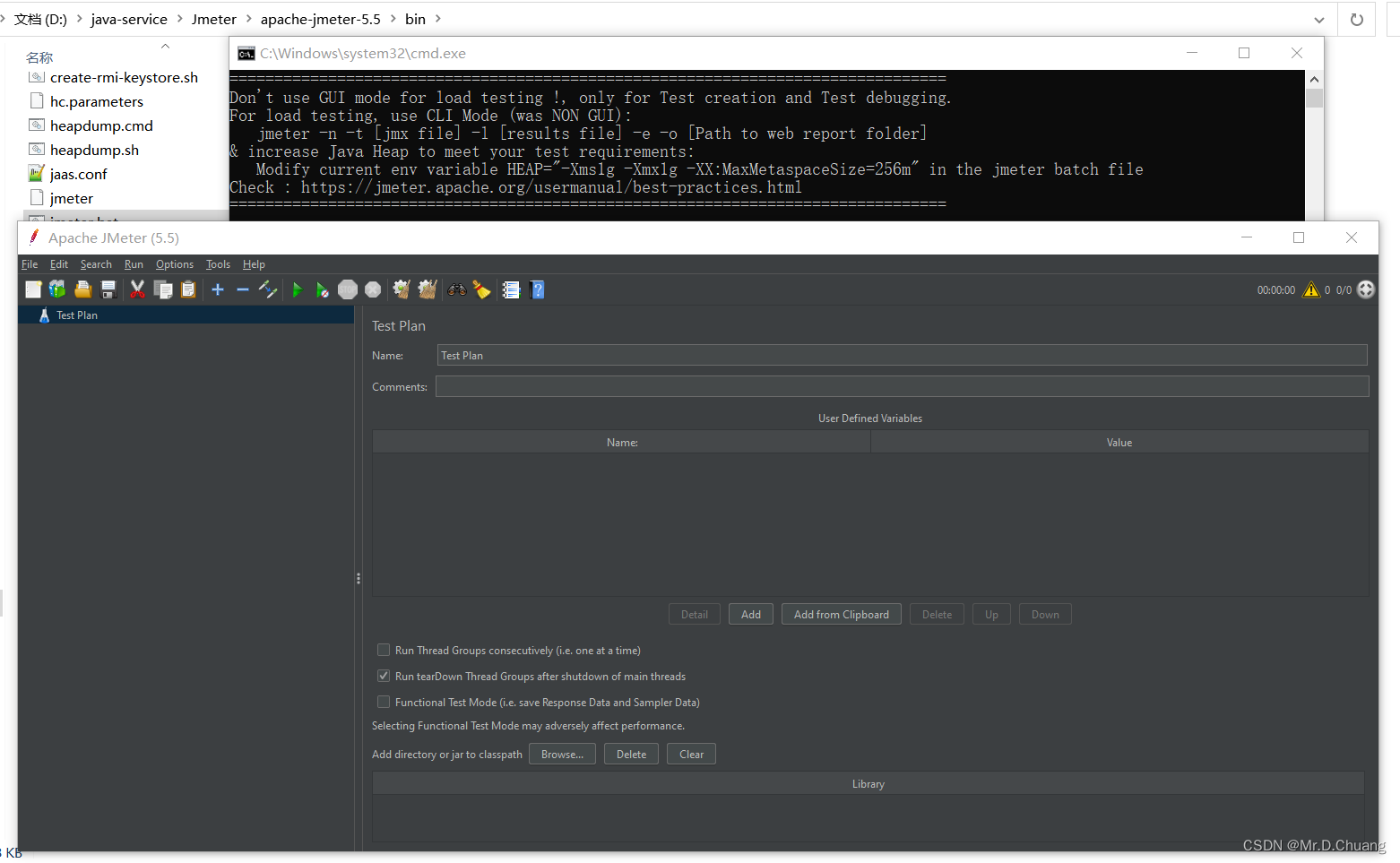Click the classpath Clear button
Screen dimensions: 1400x863
coord(691,755)
